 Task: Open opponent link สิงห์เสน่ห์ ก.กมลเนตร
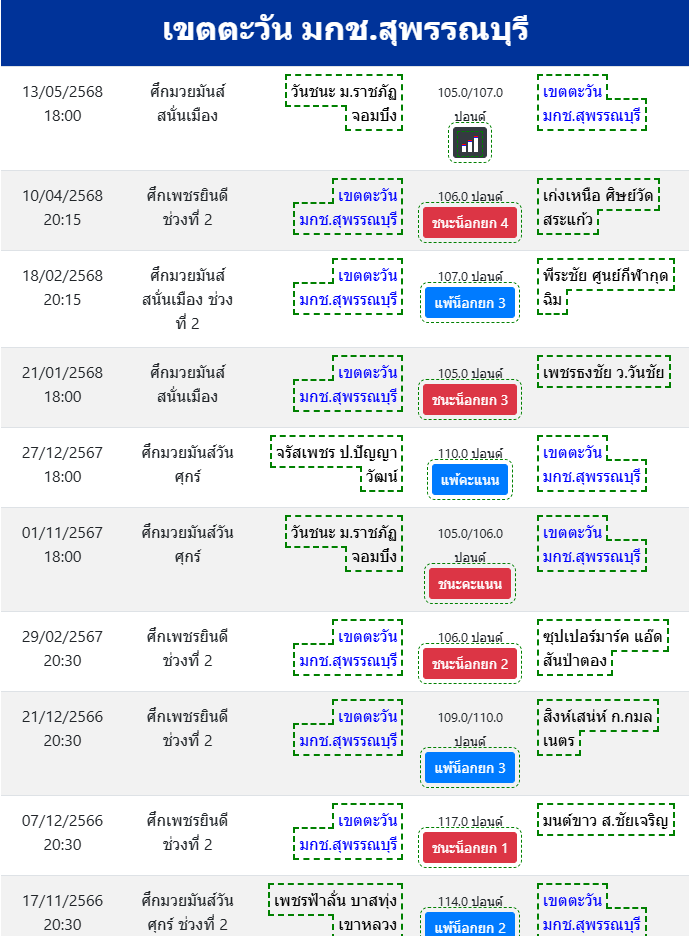pyautogui.click(x=598, y=728)
